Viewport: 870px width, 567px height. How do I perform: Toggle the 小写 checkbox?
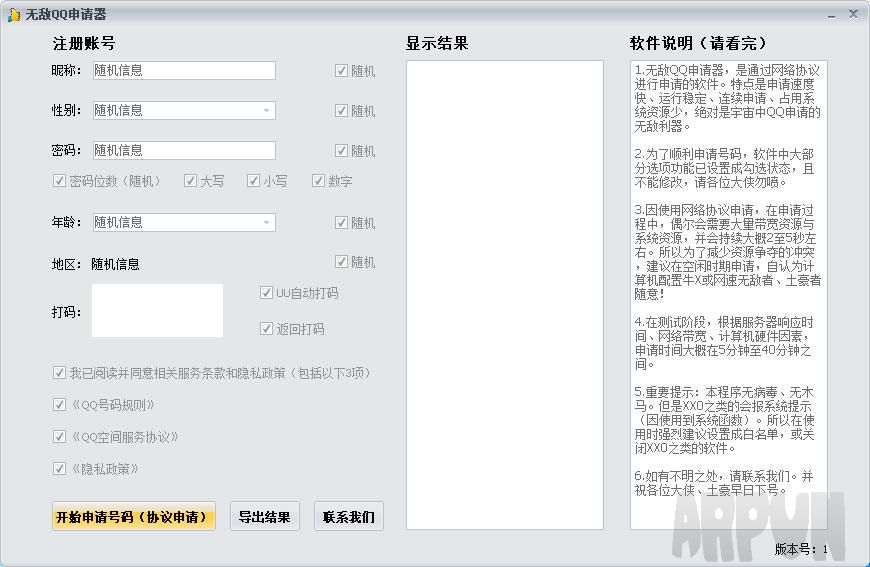coord(254,180)
